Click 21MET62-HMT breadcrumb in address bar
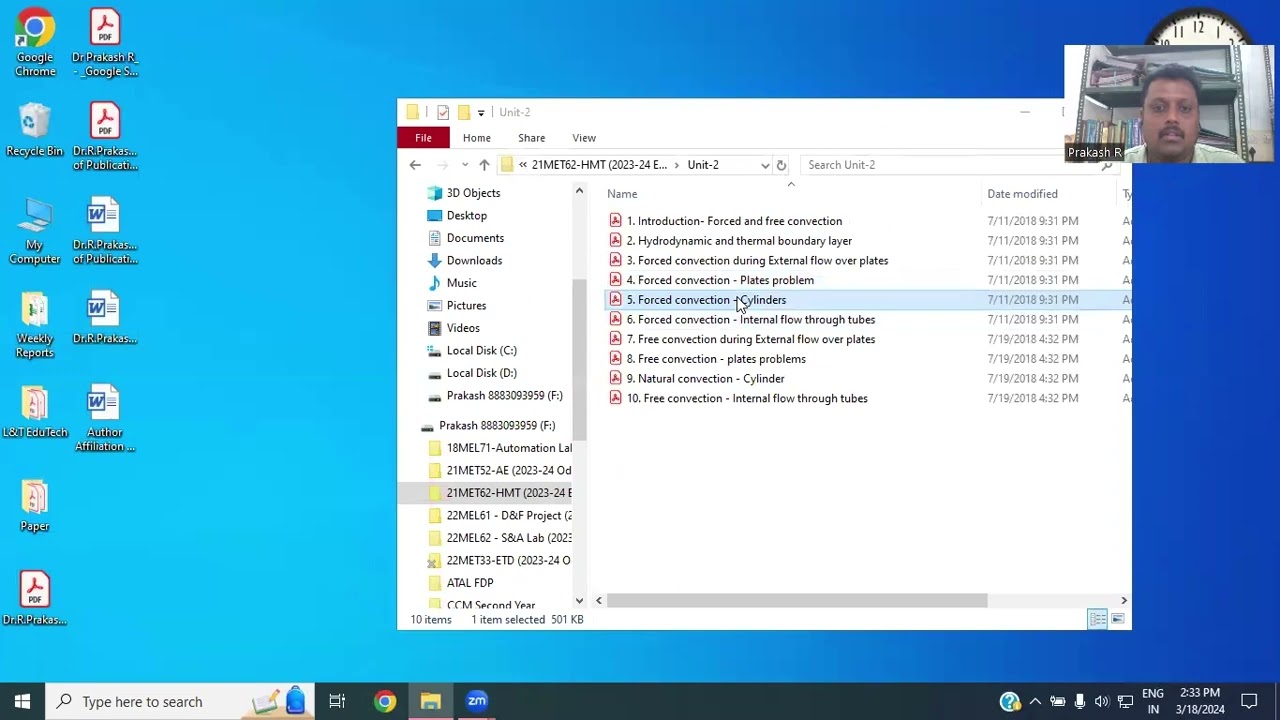 click(x=599, y=165)
